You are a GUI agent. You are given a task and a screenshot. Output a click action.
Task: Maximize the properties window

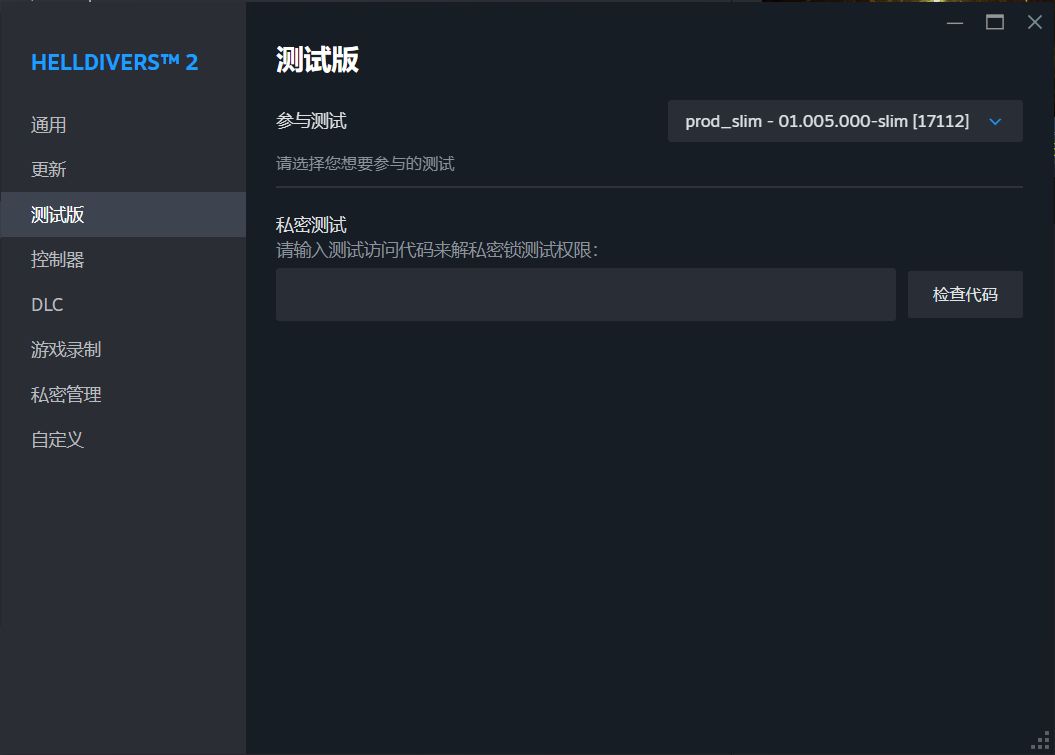(994, 22)
